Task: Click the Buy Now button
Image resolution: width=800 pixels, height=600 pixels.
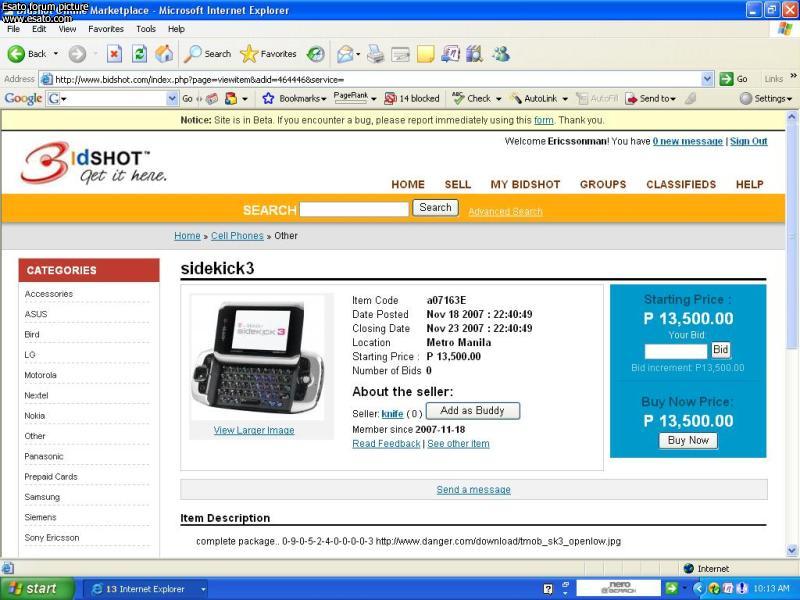Action: click(688, 440)
